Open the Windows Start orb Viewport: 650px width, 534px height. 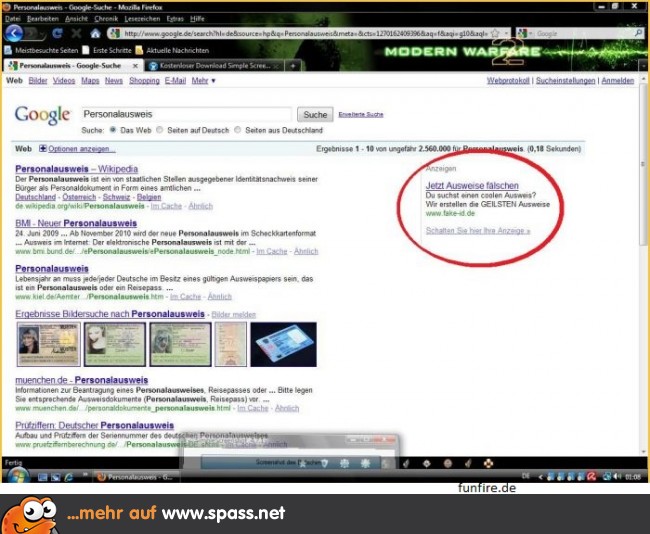tap(18, 476)
